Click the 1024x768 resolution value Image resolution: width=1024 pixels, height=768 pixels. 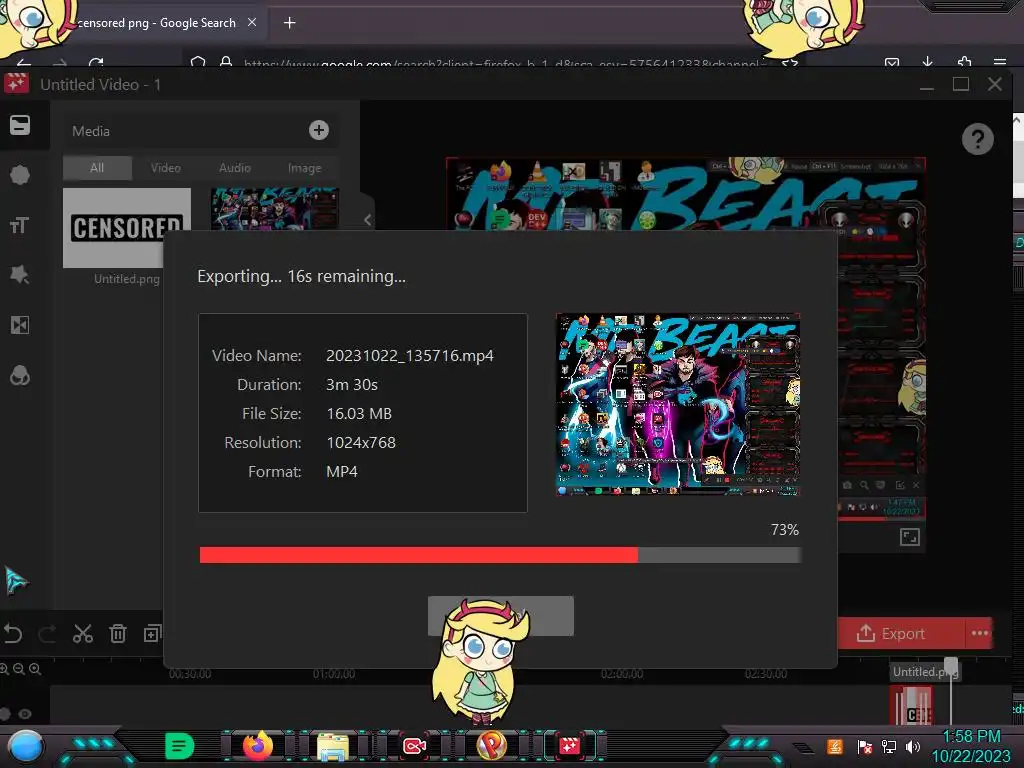pos(360,443)
